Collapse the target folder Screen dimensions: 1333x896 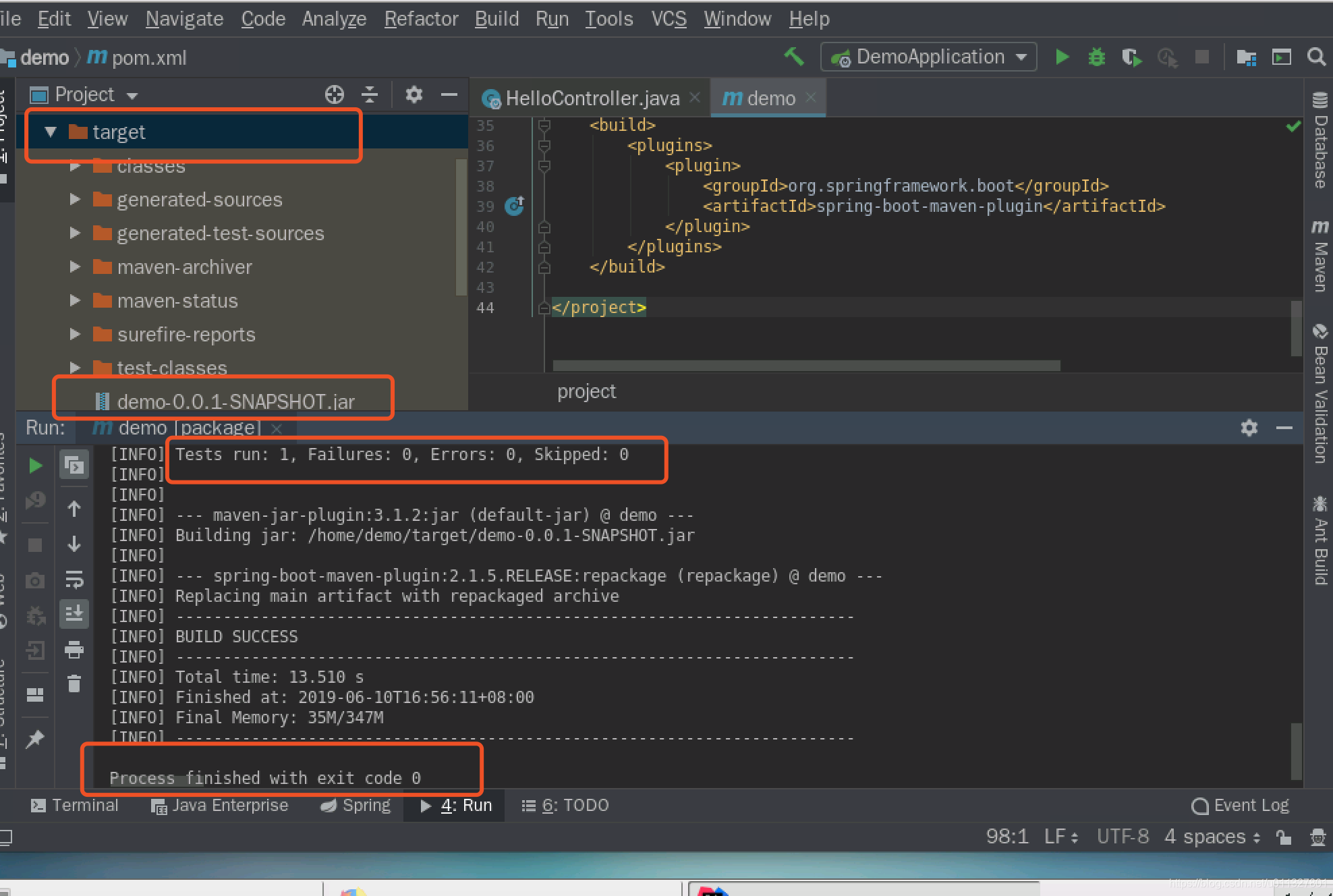[x=51, y=132]
